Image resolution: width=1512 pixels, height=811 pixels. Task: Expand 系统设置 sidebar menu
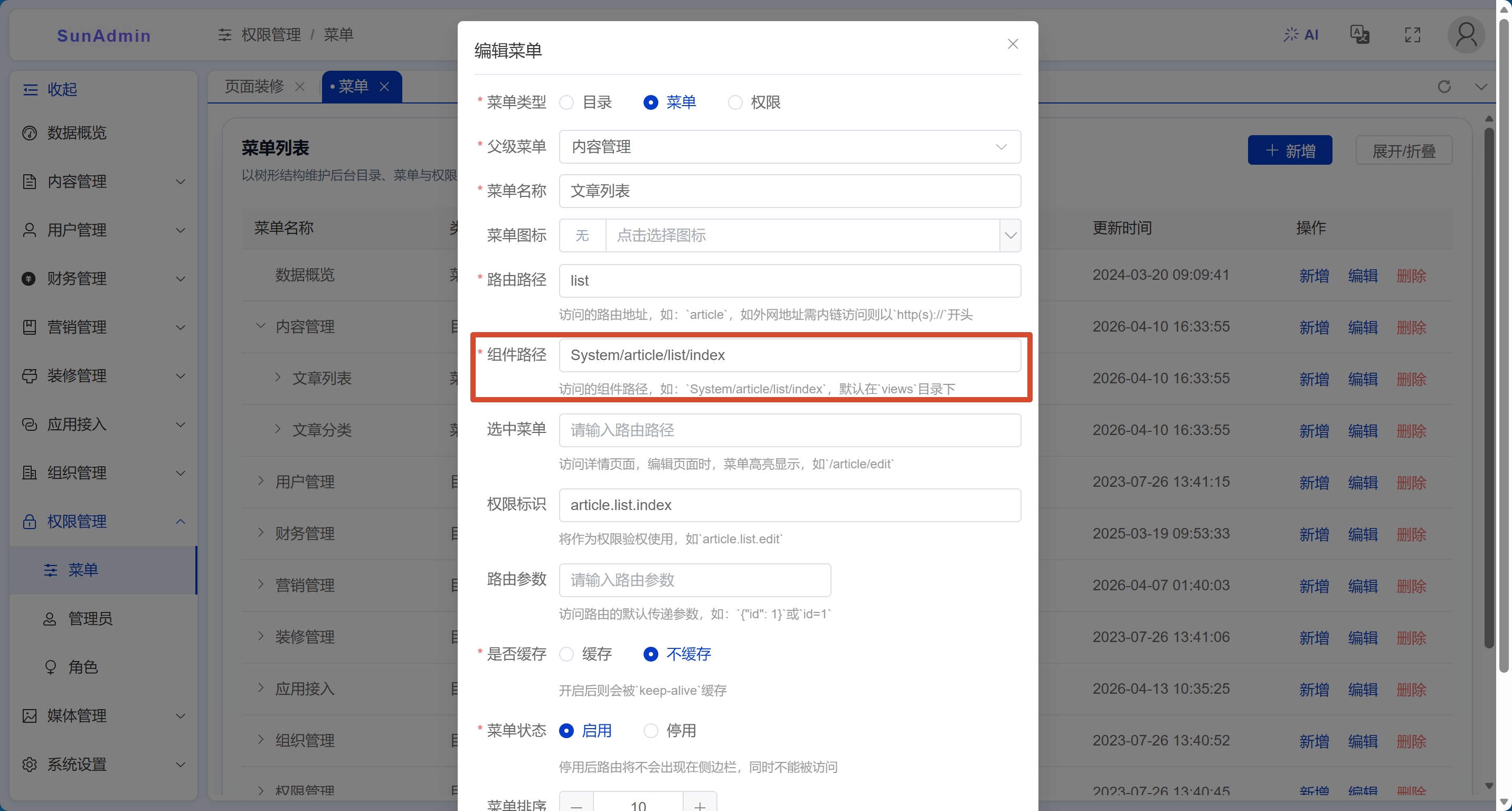pyautogui.click(x=103, y=765)
